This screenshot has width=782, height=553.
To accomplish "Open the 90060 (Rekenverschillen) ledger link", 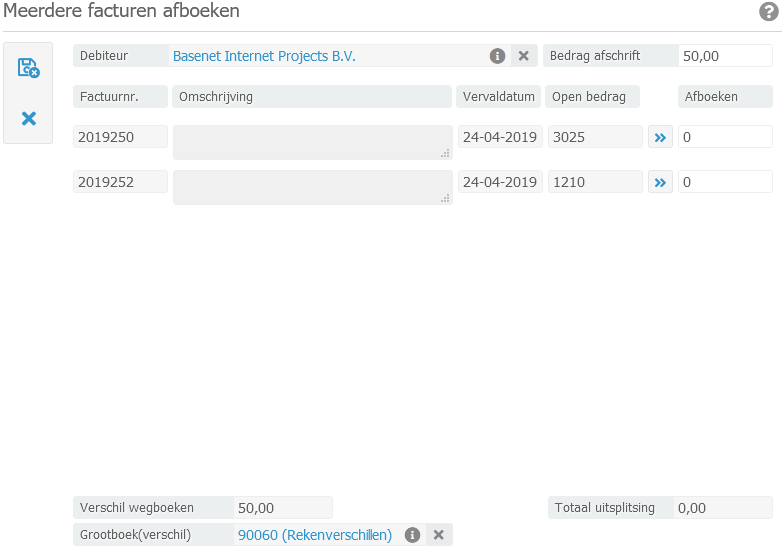I will (x=315, y=535).
